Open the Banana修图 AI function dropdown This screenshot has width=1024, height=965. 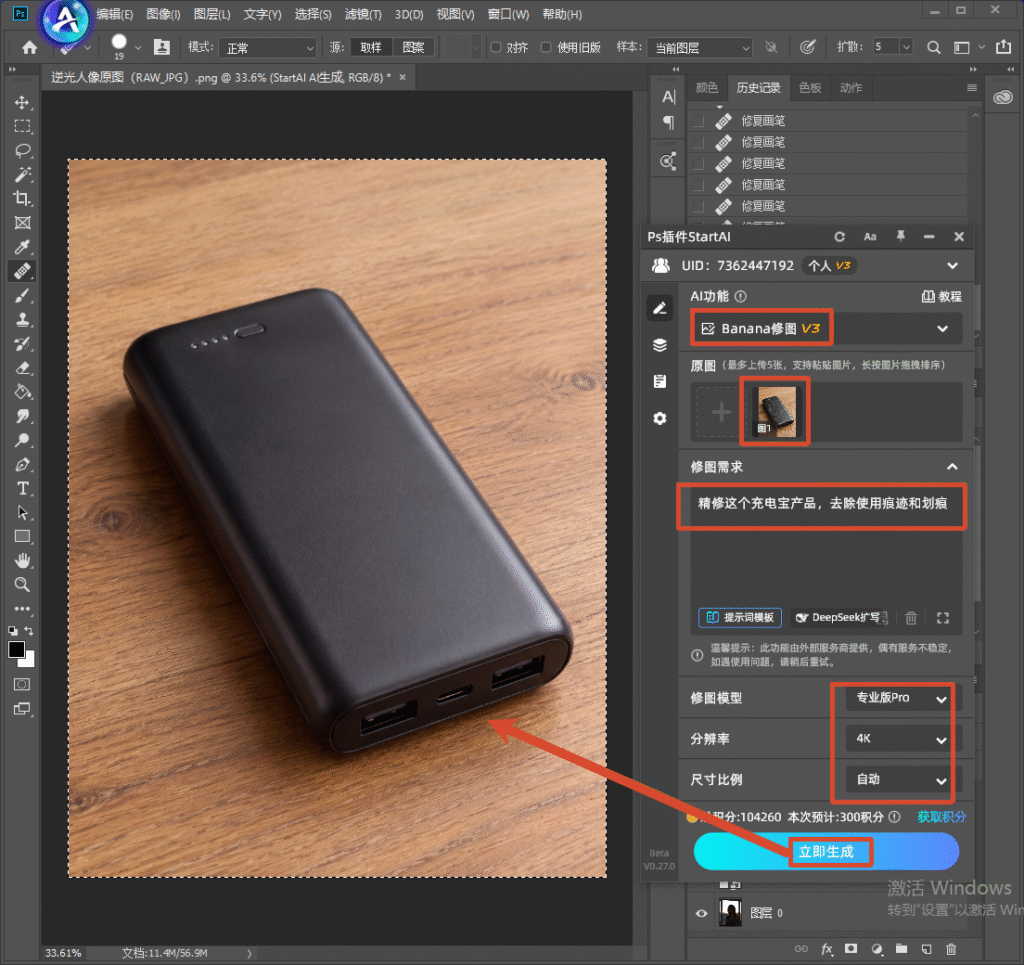point(826,328)
